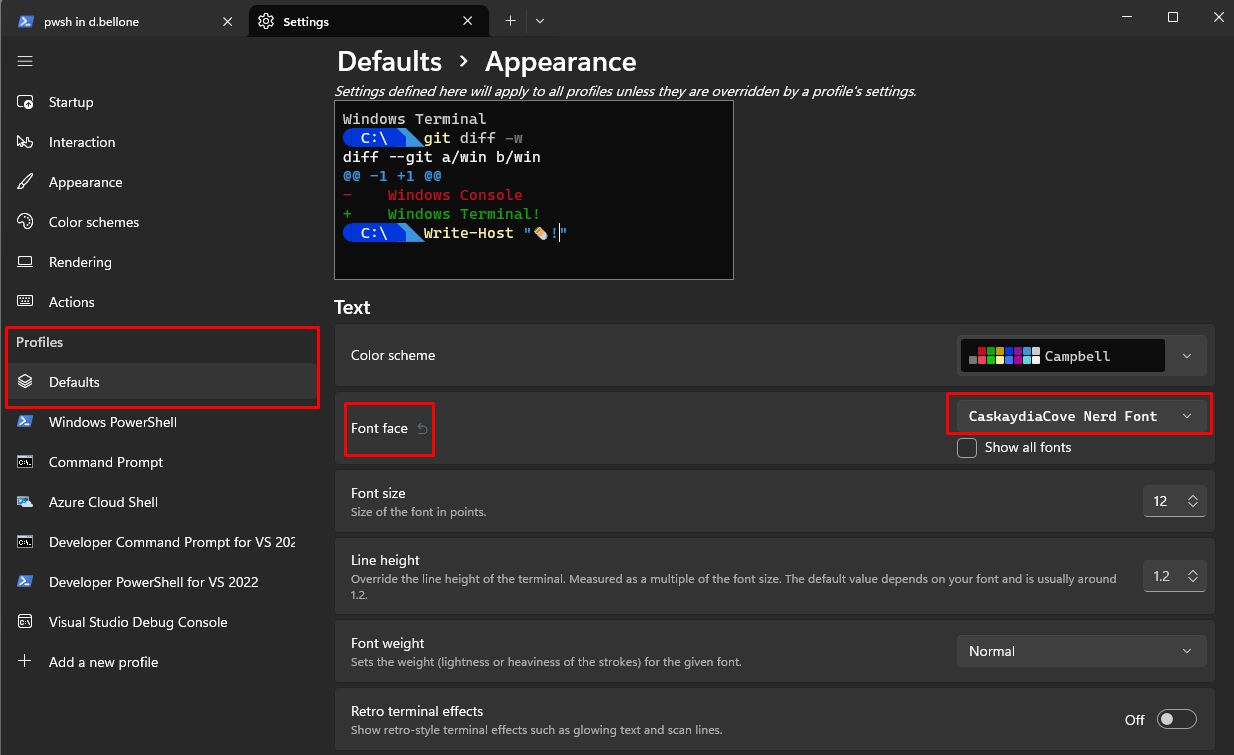1234x755 pixels.
Task: Expand the Color scheme Campbell dropdown
Action: point(1186,356)
